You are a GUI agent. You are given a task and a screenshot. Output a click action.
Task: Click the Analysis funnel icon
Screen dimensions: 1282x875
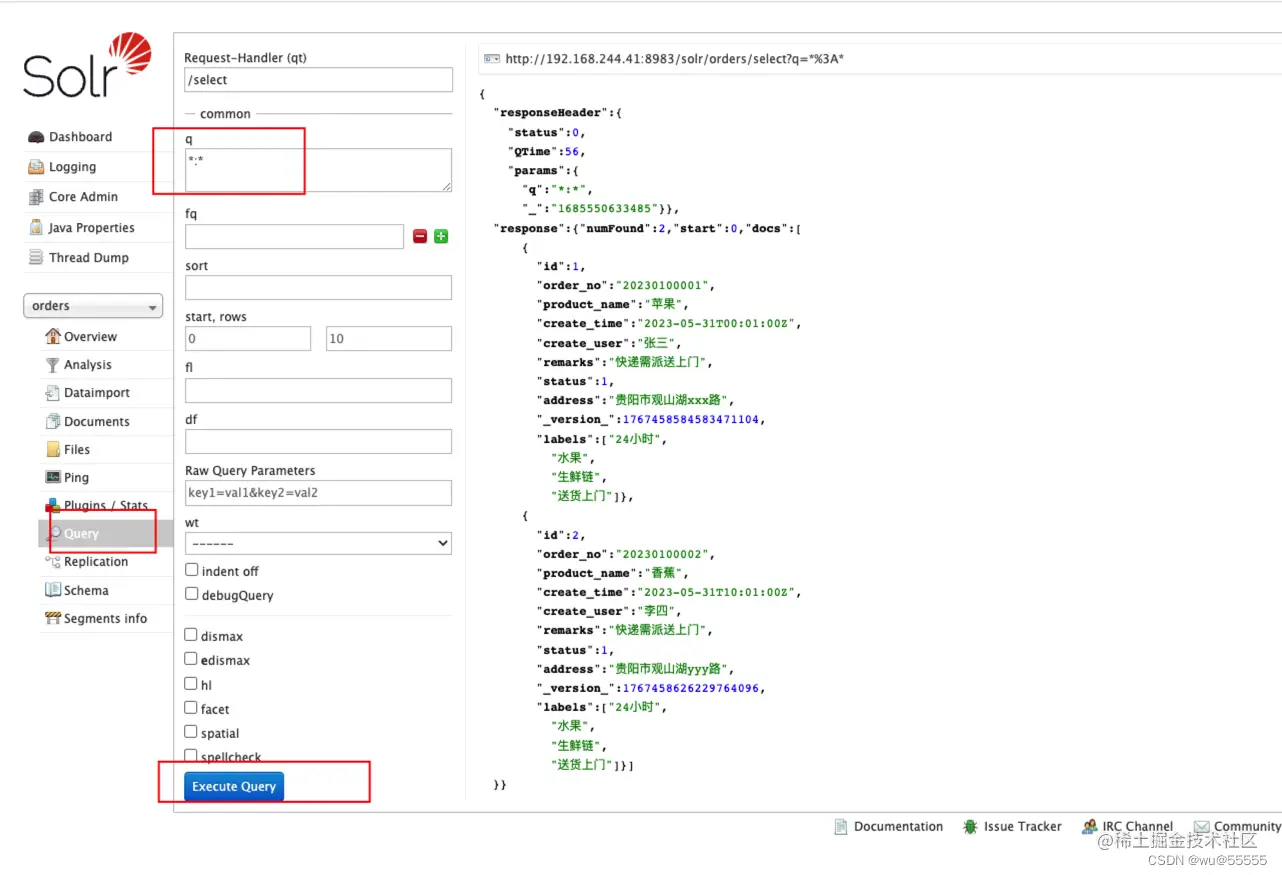coord(53,365)
